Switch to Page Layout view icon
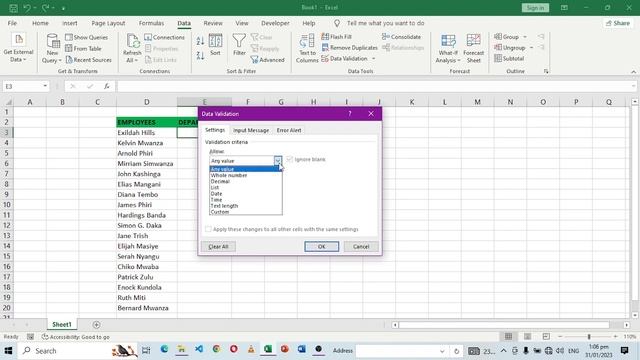Image resolution: width=640 pixels, height=360 pixels. [527, 337]
